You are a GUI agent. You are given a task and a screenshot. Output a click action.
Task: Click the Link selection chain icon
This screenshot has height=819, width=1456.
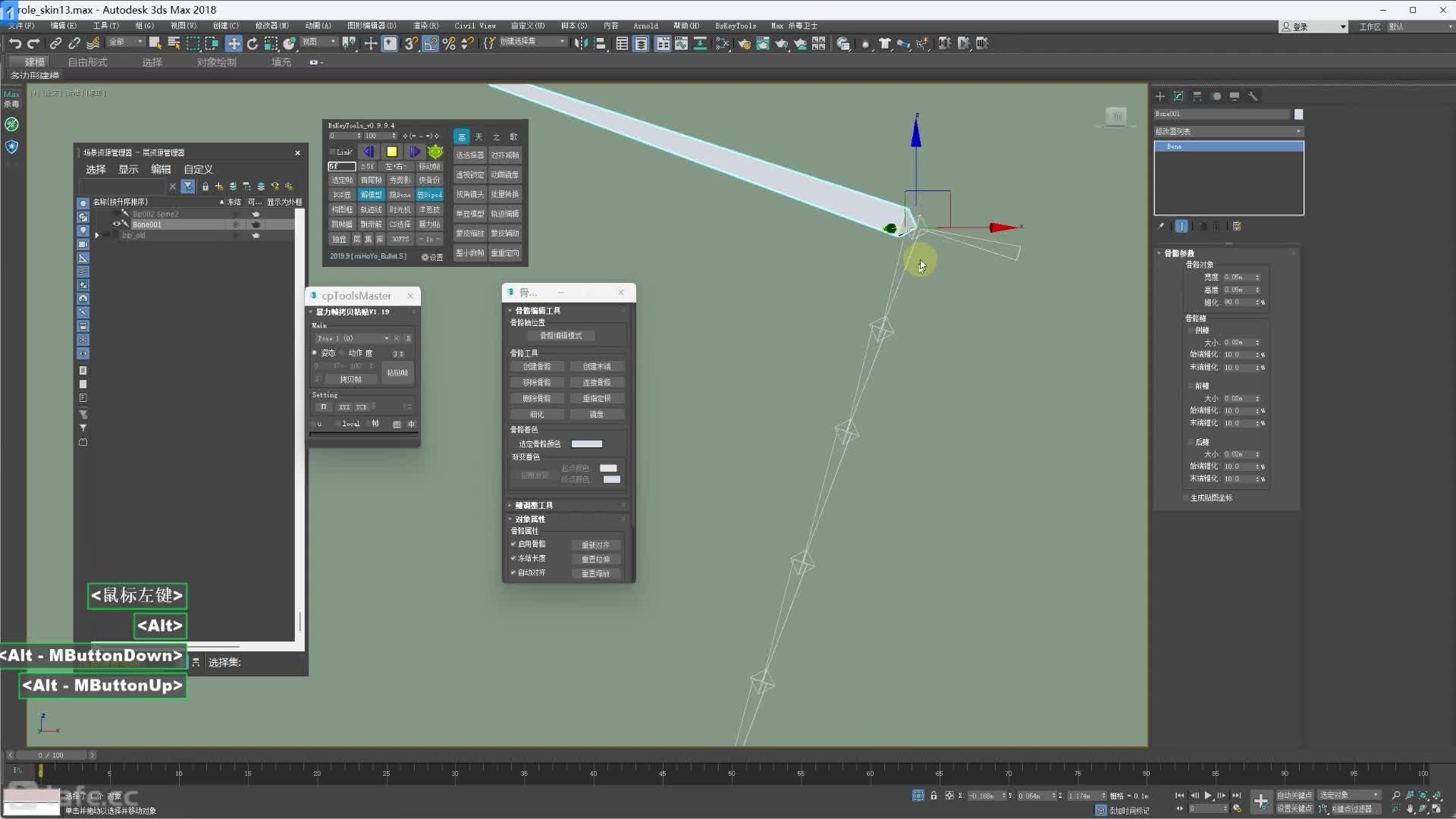pos(55,44)
